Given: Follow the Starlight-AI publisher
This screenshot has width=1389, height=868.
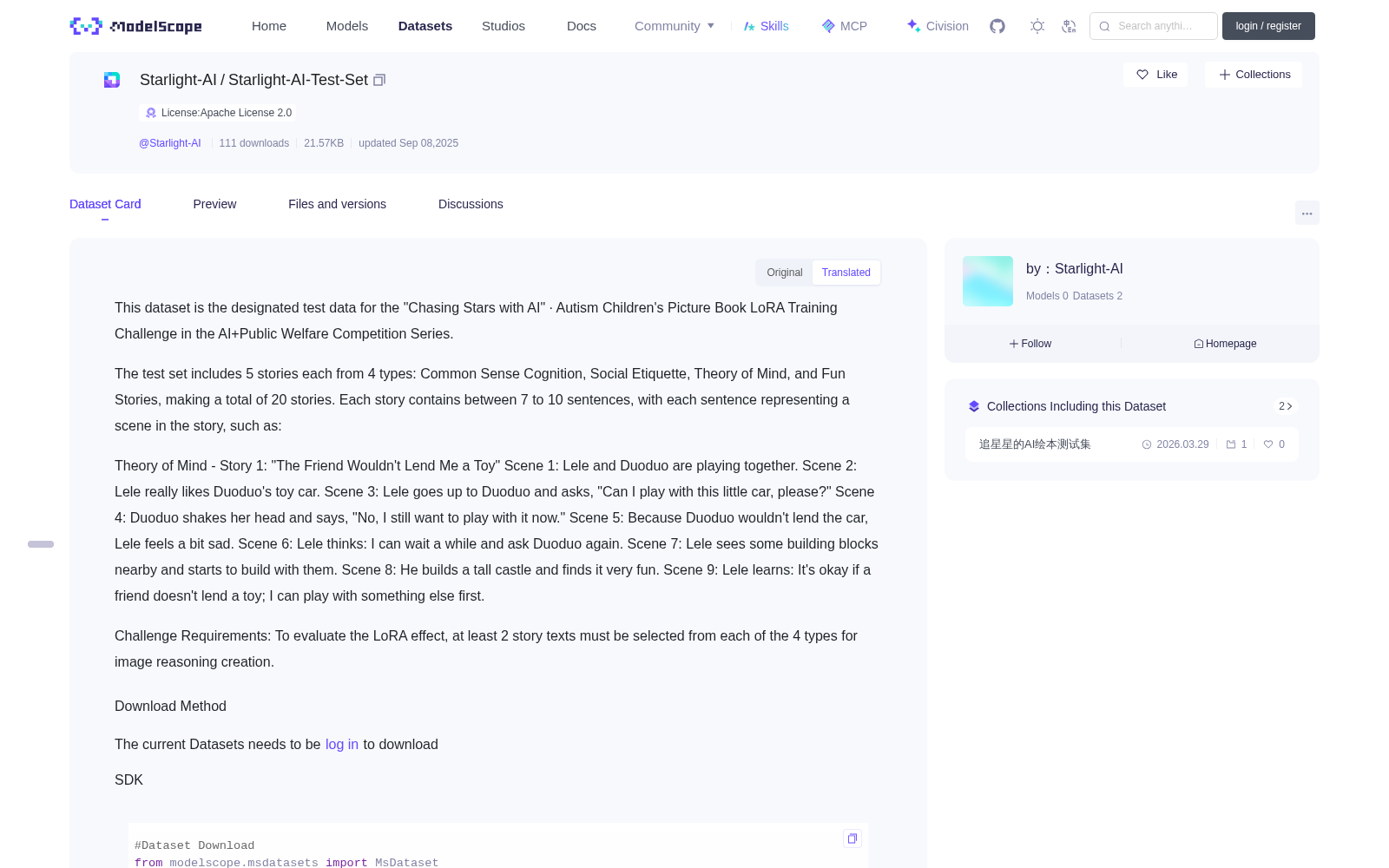Looking at the screenshot, I should (1030, 344).
